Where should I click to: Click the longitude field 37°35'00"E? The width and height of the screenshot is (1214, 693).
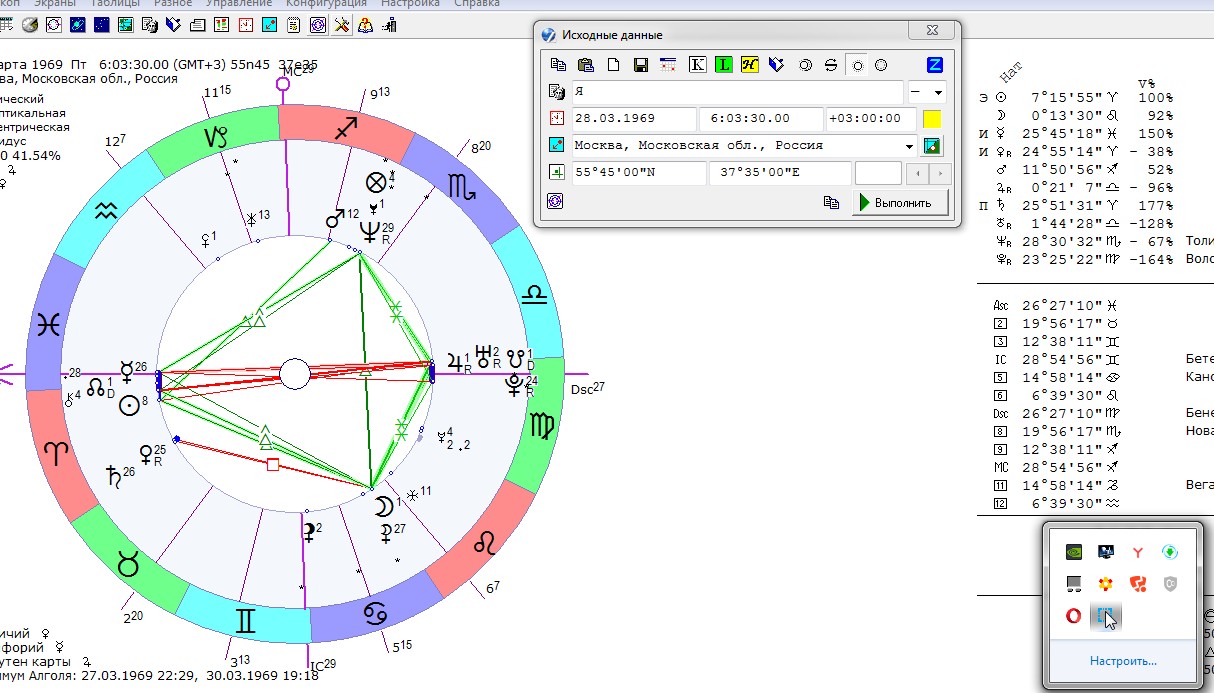tap(780, 172)
